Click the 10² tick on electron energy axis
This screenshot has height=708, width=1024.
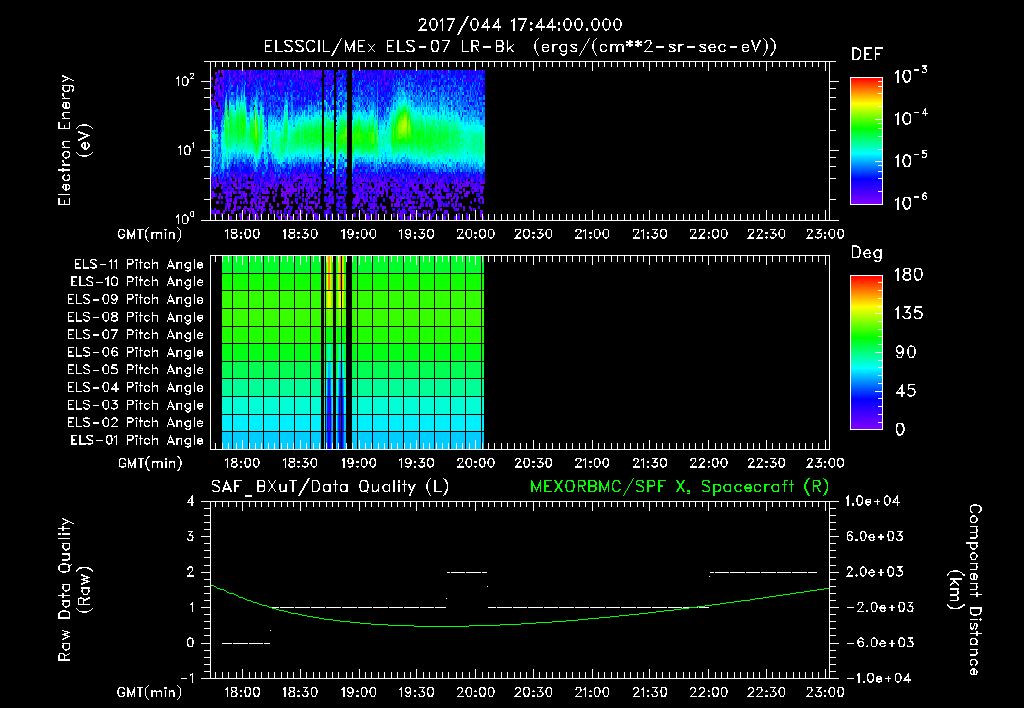[185, 82]
